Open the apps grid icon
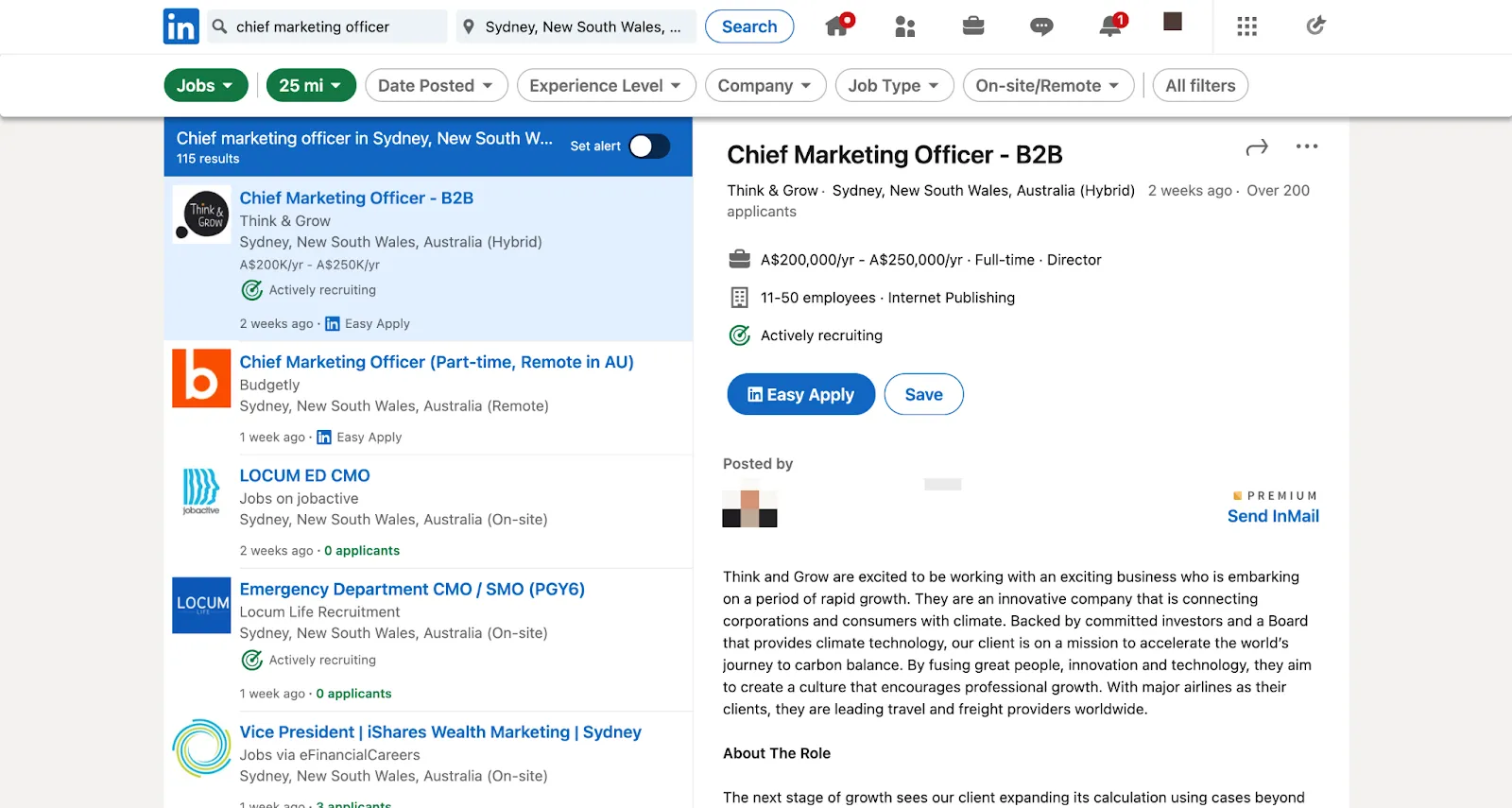This screenshot has width=1512, height=808. pyautogui.click(x=1246, y=26)
